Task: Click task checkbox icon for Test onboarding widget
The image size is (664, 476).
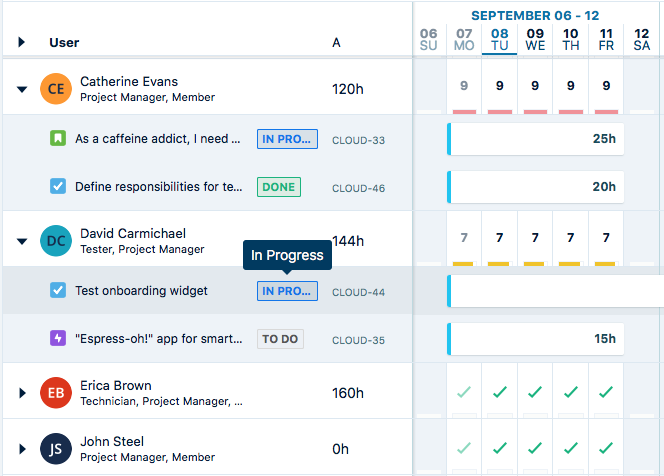Action: [x=58, y=291]
